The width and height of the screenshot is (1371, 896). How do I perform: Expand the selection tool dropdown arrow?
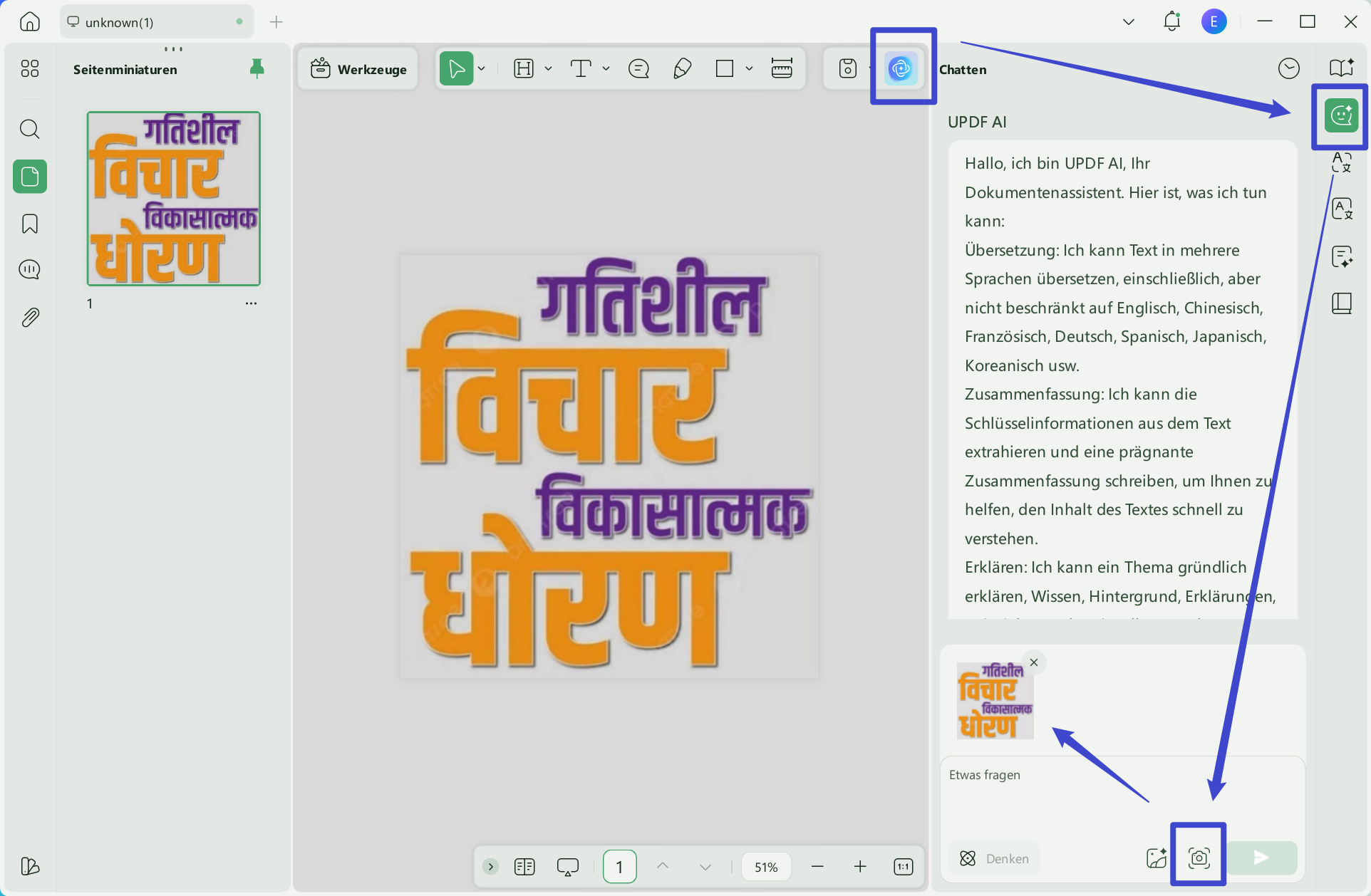pyautogui.click(x=482, y=68)
